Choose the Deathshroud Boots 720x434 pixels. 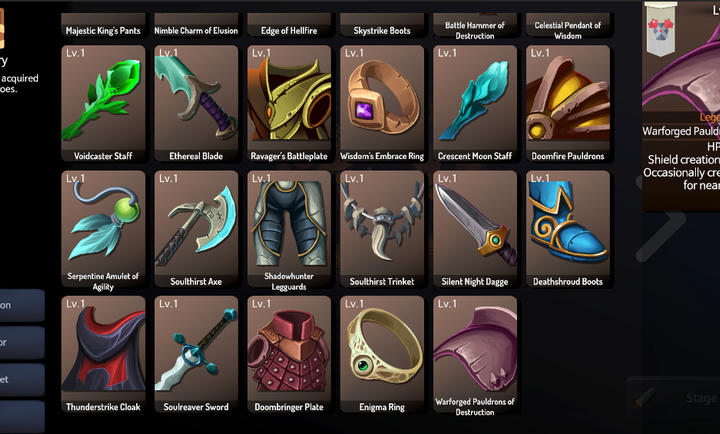(568, 229)
